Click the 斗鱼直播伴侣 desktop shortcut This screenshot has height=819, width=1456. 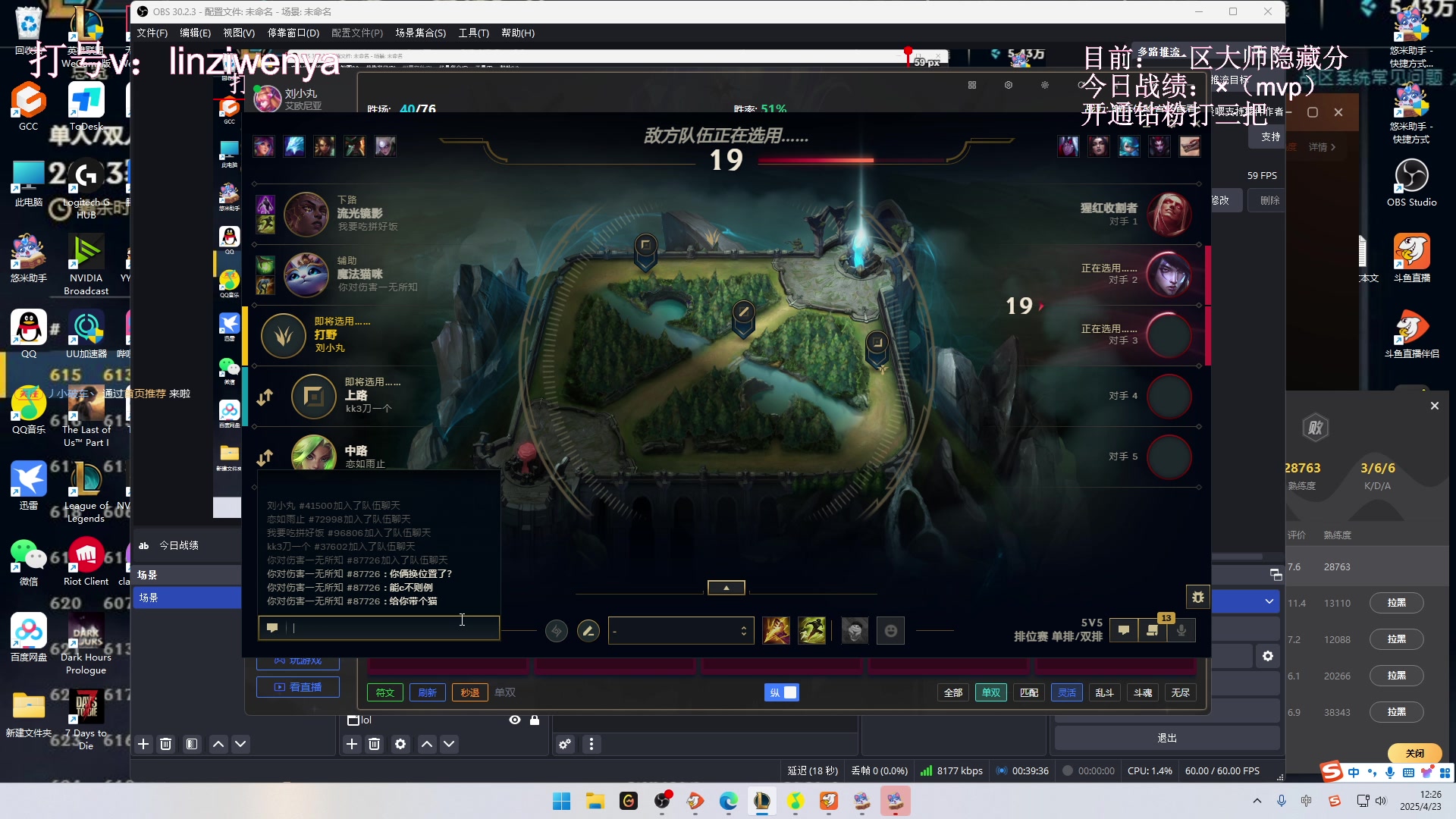point(1411,334)
